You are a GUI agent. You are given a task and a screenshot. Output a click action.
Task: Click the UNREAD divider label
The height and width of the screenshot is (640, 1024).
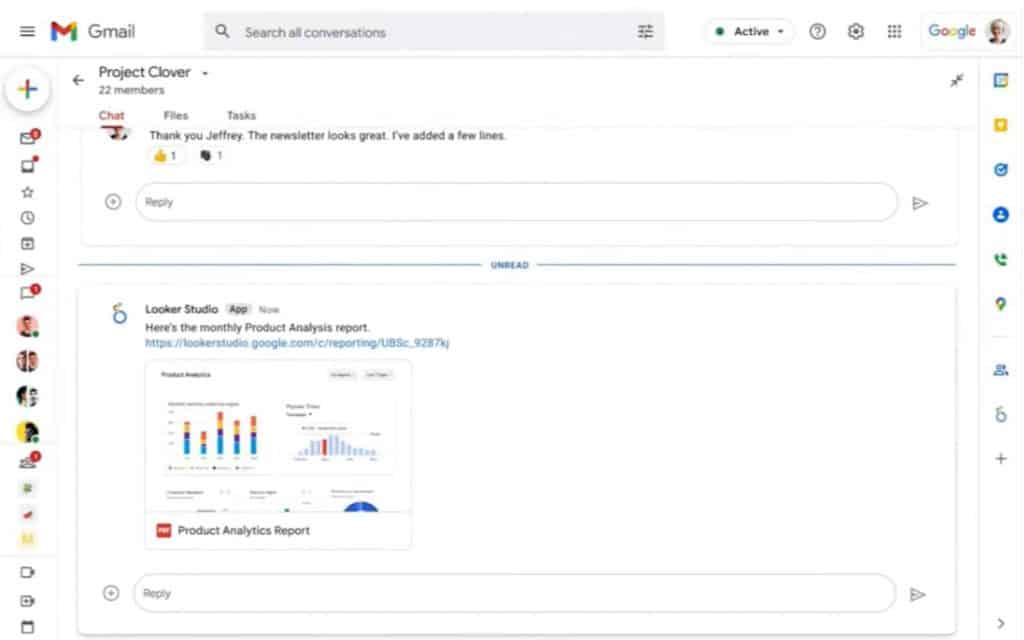pyautogui.click(x=509, y=265)
